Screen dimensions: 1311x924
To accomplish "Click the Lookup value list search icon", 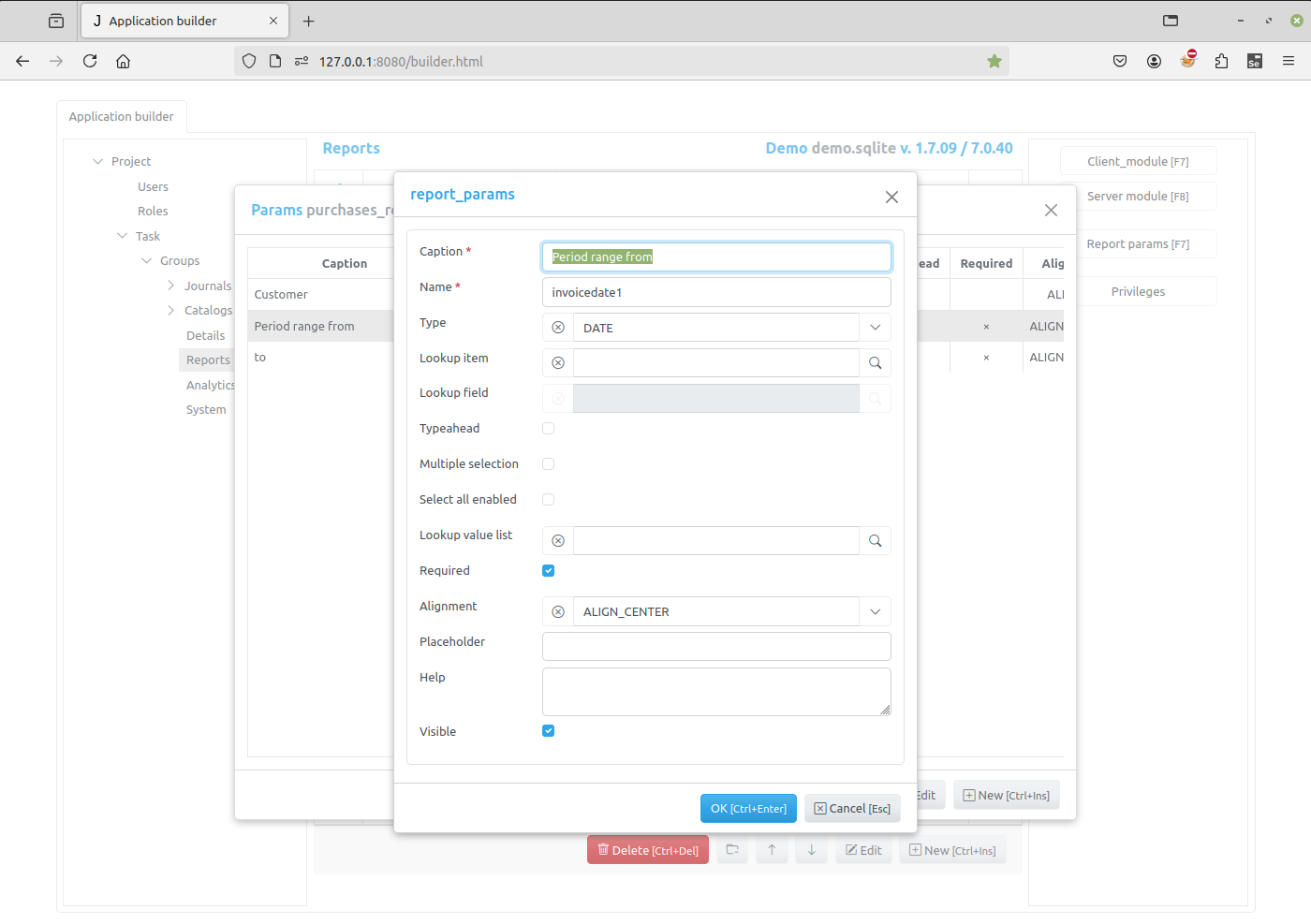I will coord(875,541).
